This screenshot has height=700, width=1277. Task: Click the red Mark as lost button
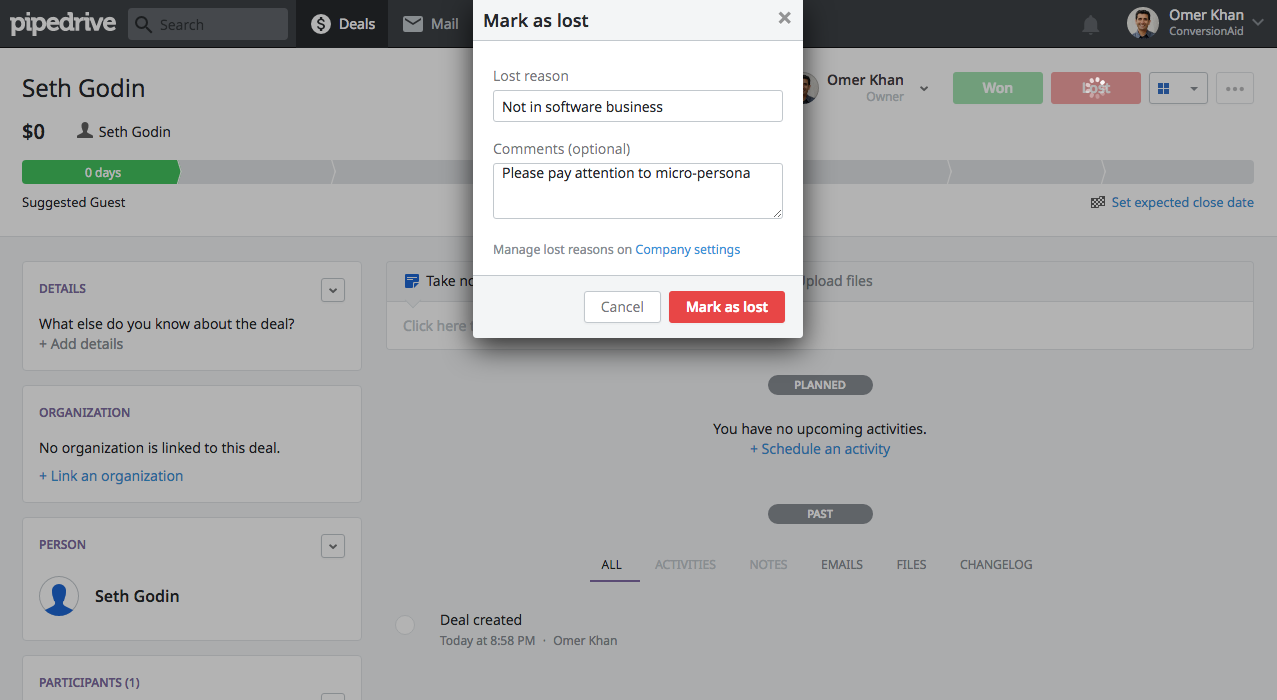click(726, 307)
